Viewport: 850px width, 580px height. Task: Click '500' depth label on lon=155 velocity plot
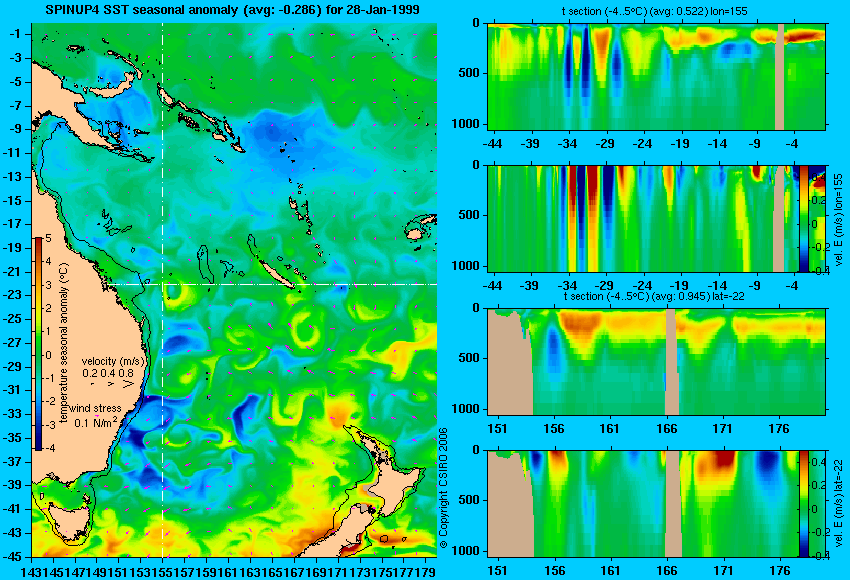469,215
